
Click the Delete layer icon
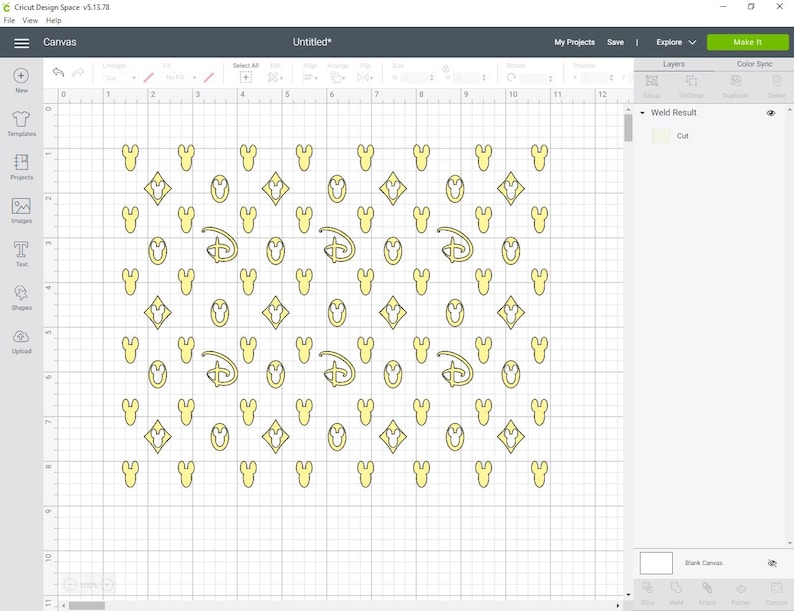click(x=776, y=80)
